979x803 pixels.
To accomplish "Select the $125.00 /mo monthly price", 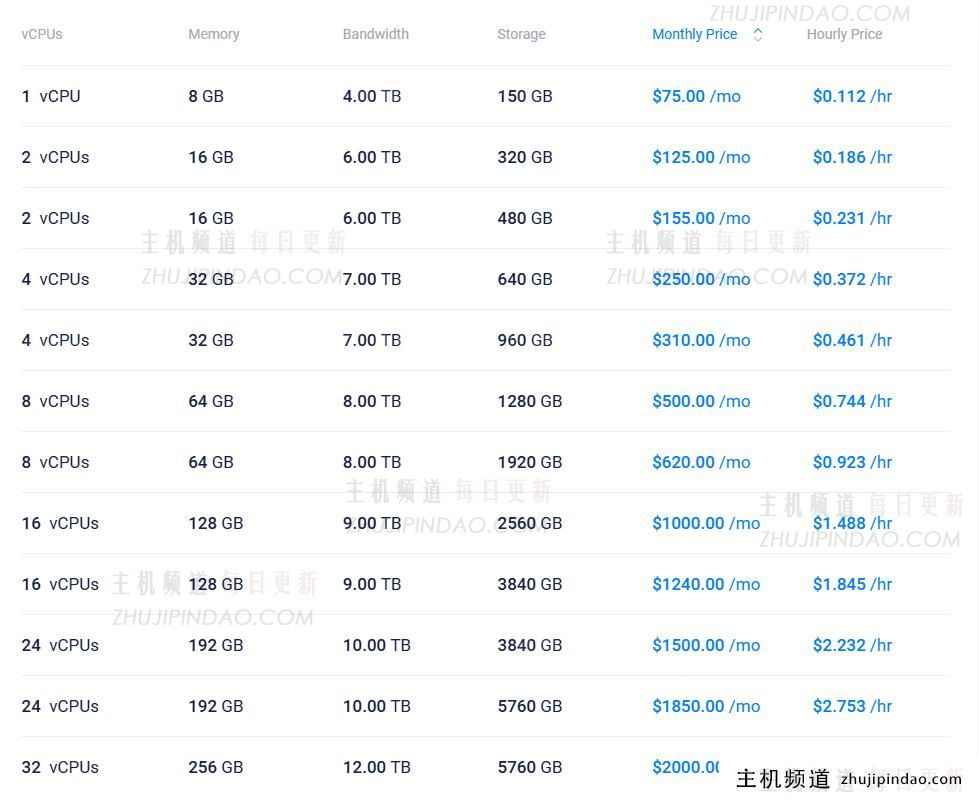I will click(701, 157).
